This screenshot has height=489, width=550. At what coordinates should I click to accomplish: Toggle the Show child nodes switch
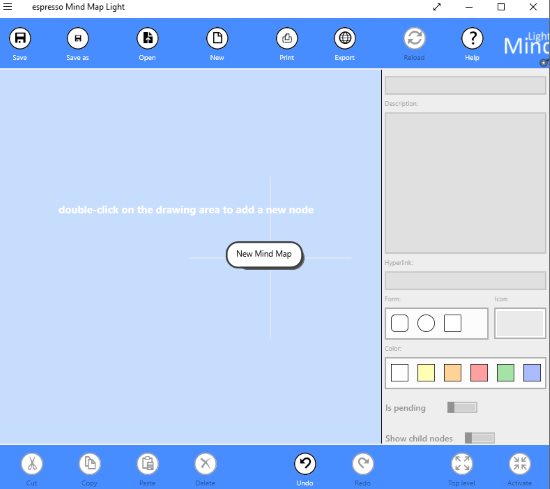click(480, 438)
